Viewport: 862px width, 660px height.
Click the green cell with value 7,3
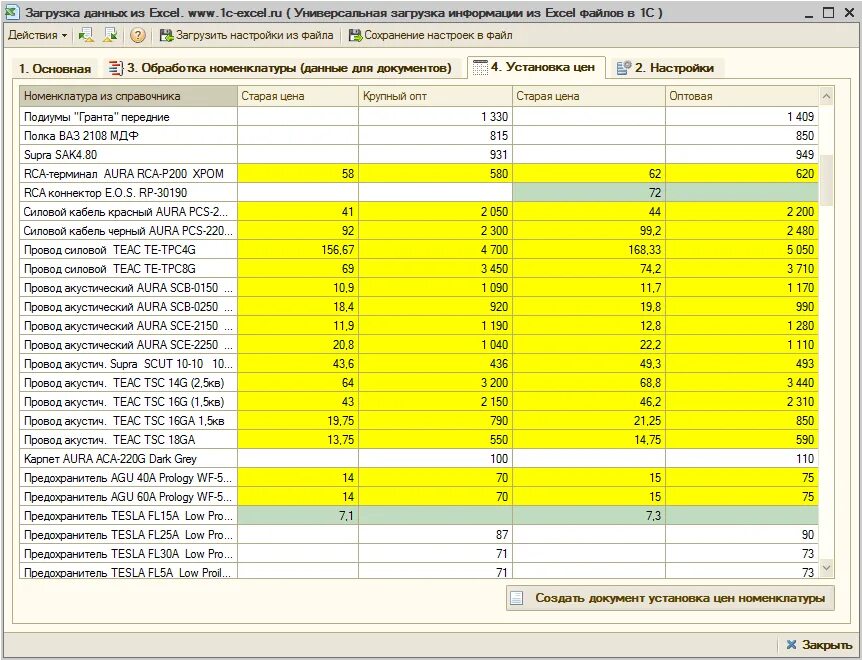click(589, 516)
